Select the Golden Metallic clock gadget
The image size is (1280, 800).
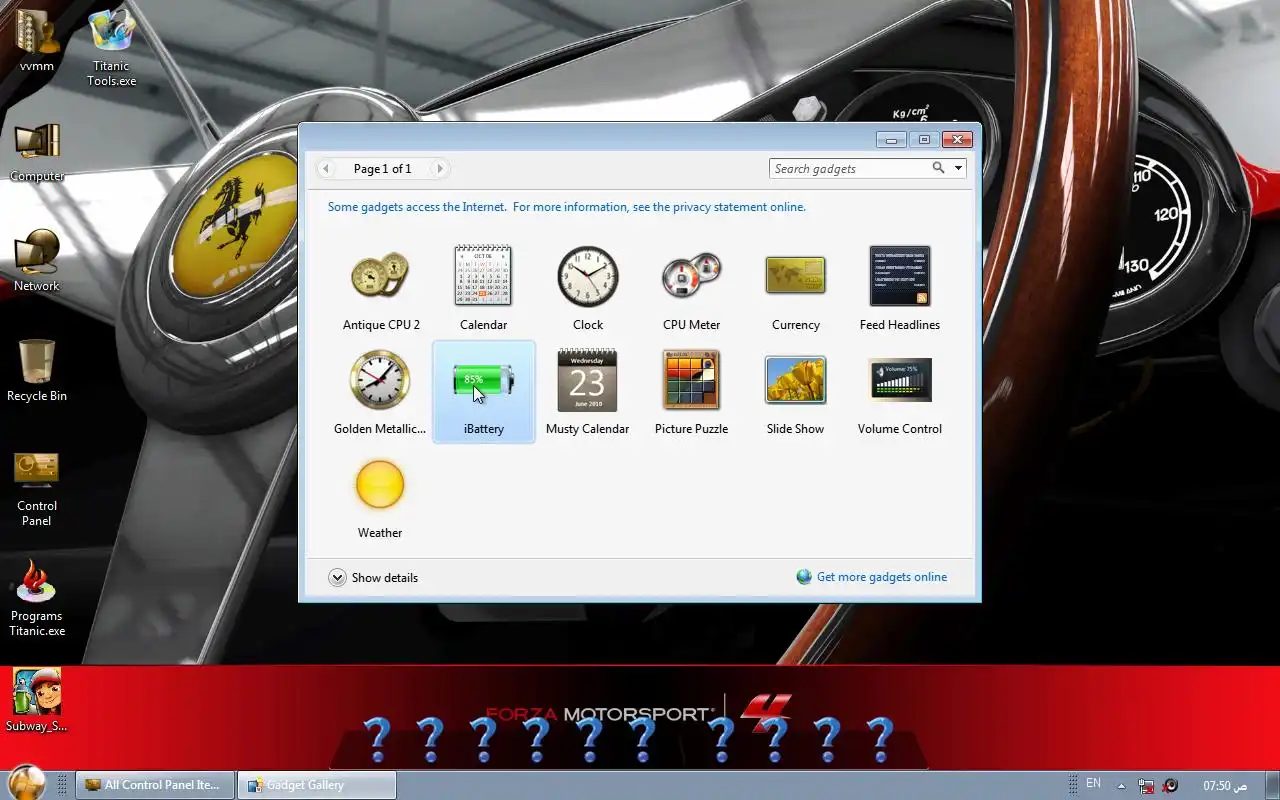pos(380,393)
